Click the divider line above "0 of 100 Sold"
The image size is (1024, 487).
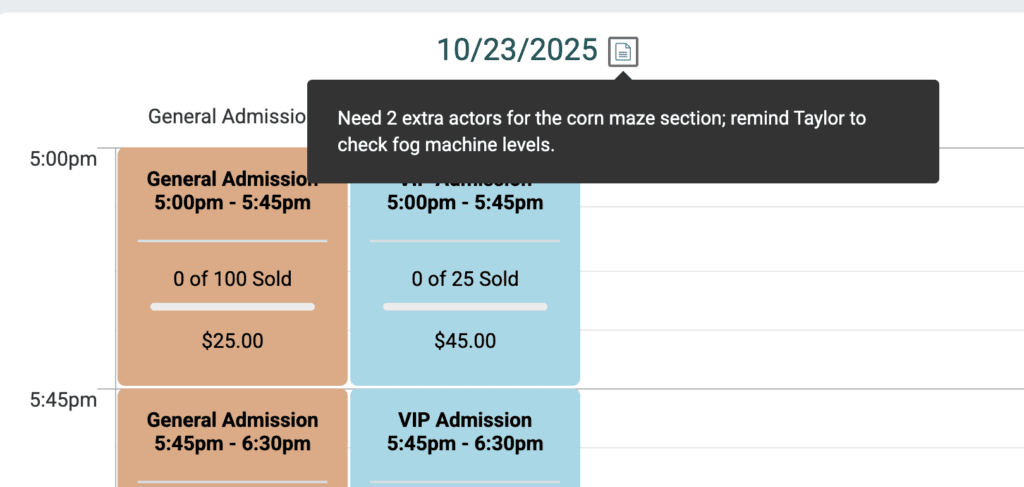pos(232,241)
